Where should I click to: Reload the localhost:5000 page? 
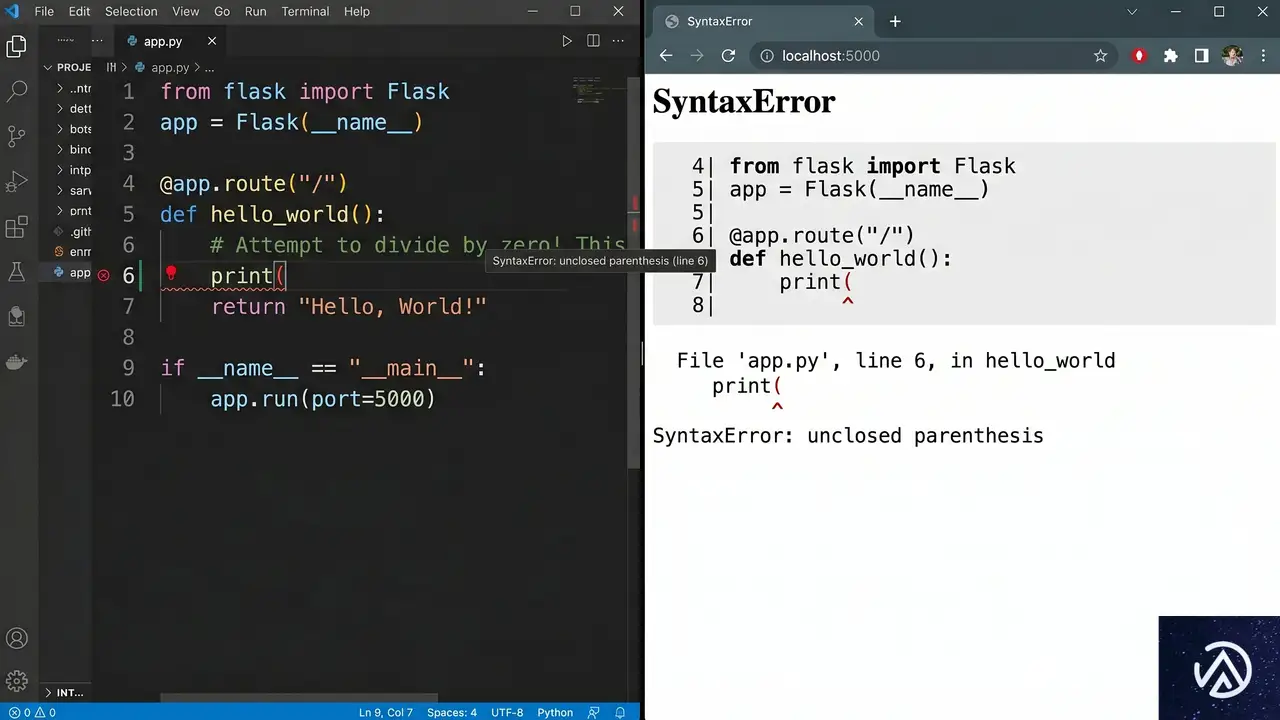728,56
